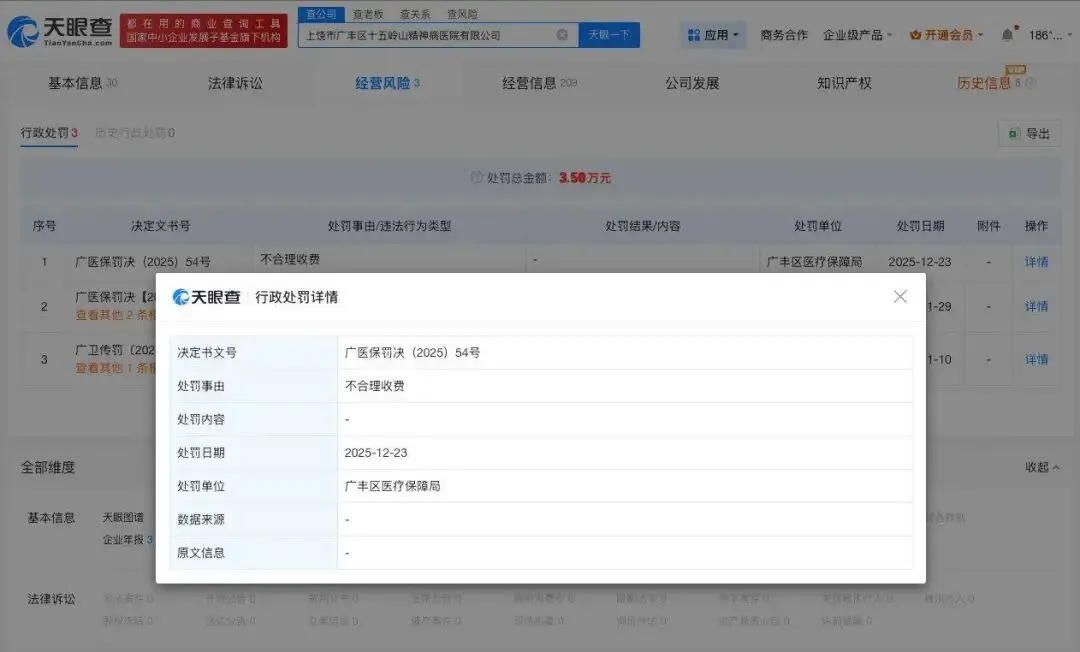
Task: Select the 查老板 search tab
Action: 368,14
